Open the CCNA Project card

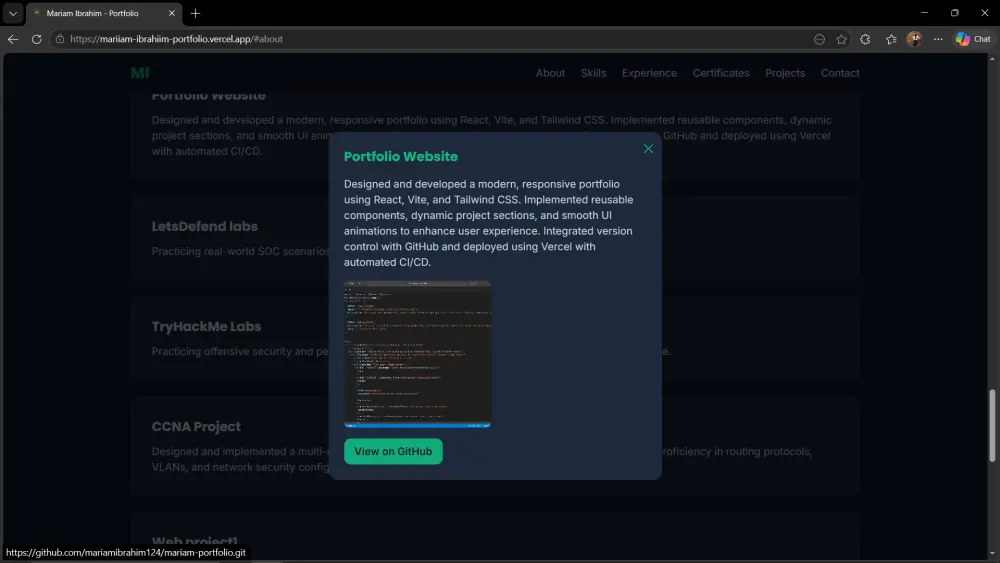494,446
